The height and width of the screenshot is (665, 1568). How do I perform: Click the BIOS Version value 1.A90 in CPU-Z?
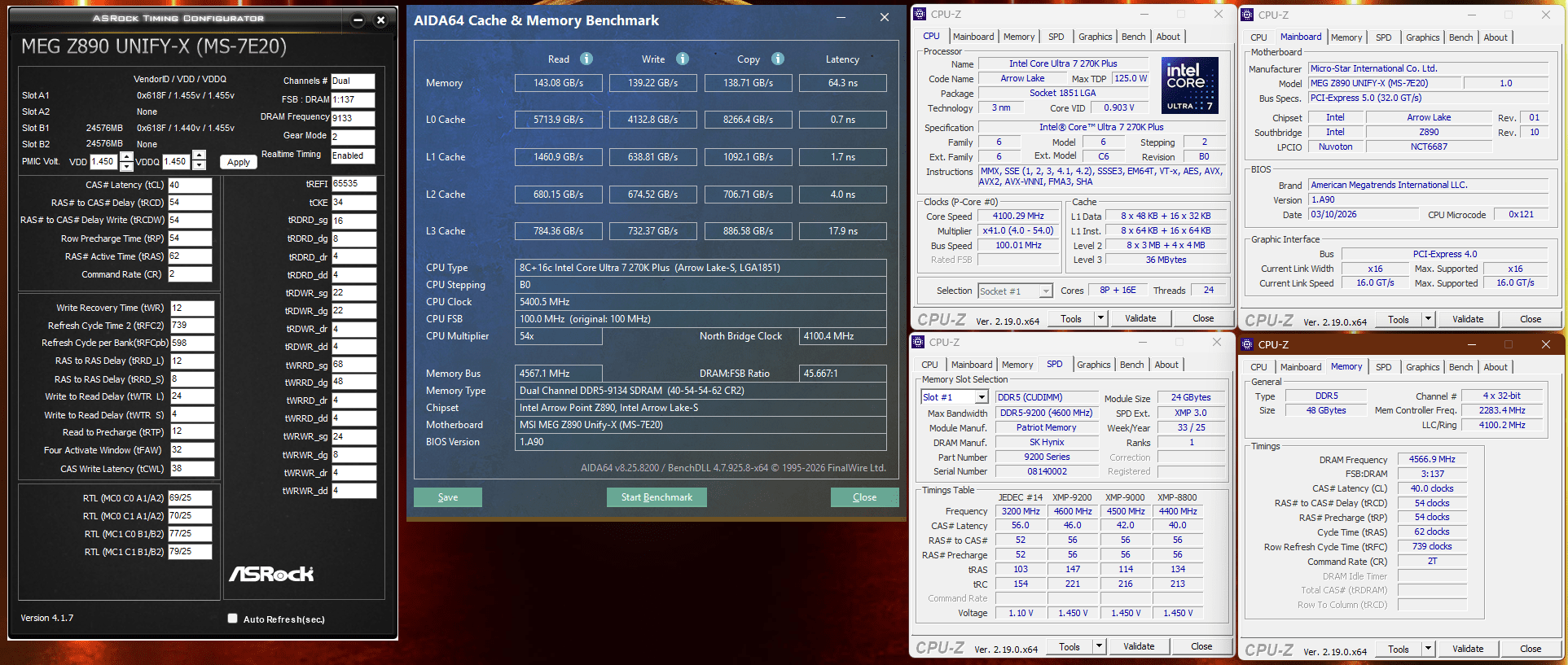coord(1429,199)
